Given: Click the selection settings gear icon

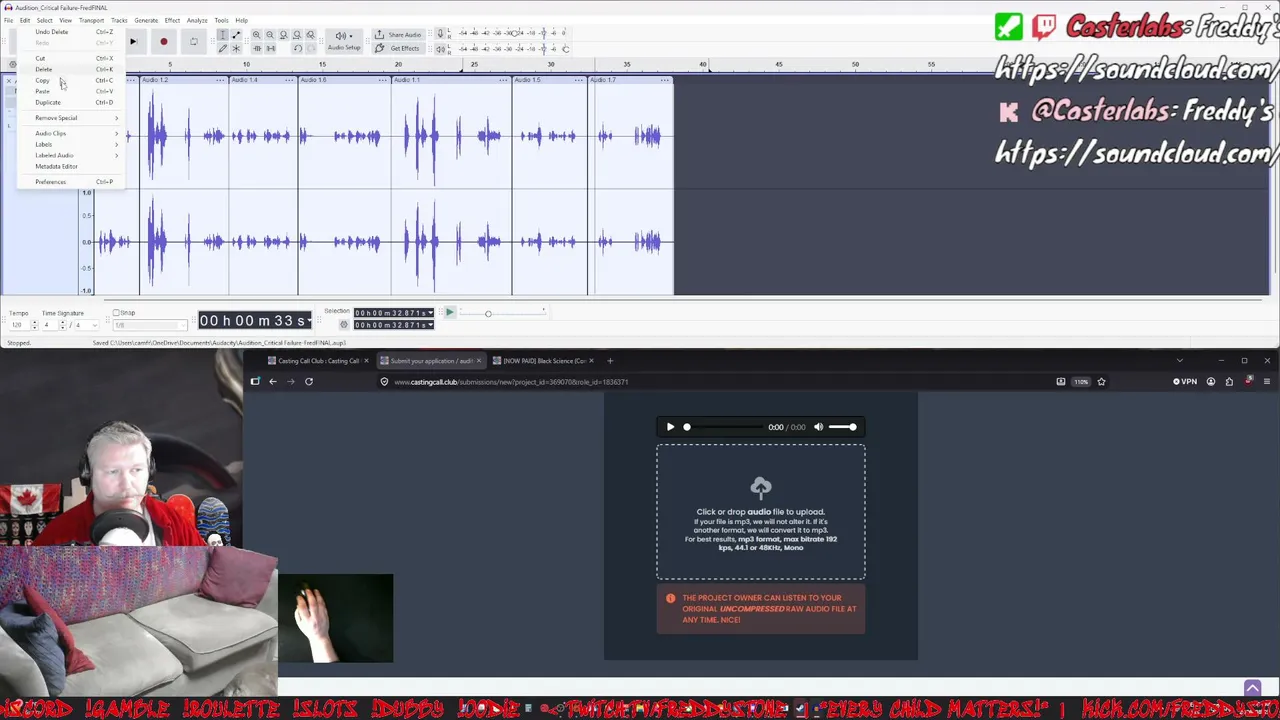Looking at the screenshot, I should [344, 324].
